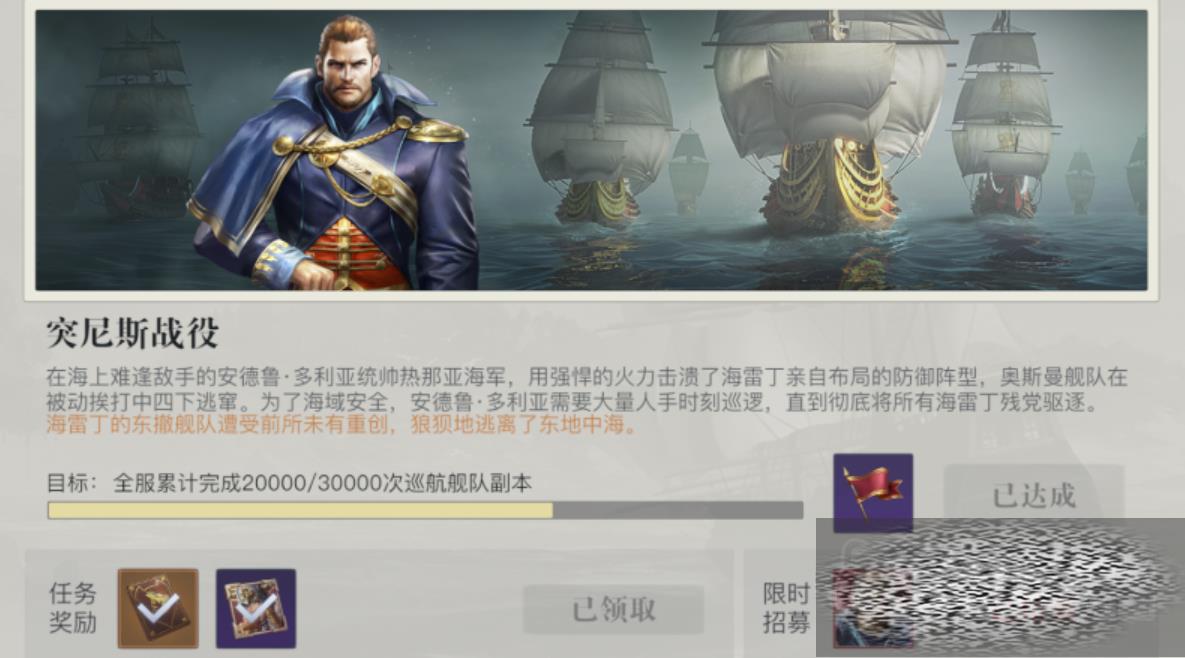
Task: Click the blurred mosaic area at the bottom right
Action: pos(1000,587)
